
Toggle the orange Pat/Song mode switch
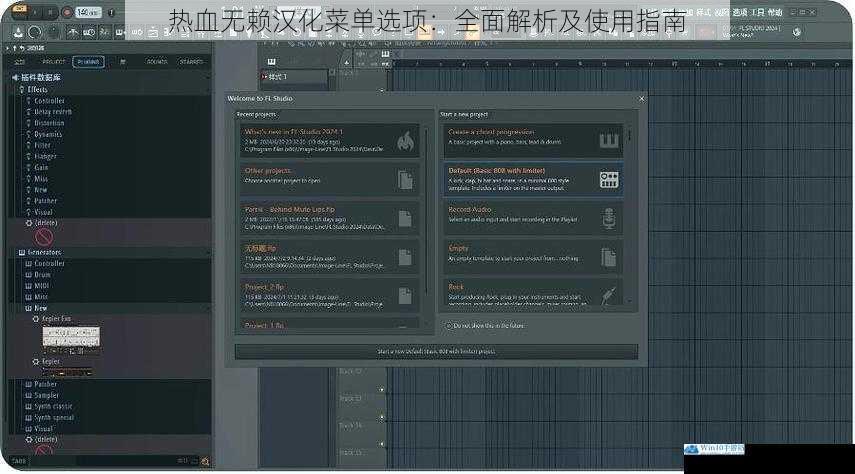coord(19,10)
